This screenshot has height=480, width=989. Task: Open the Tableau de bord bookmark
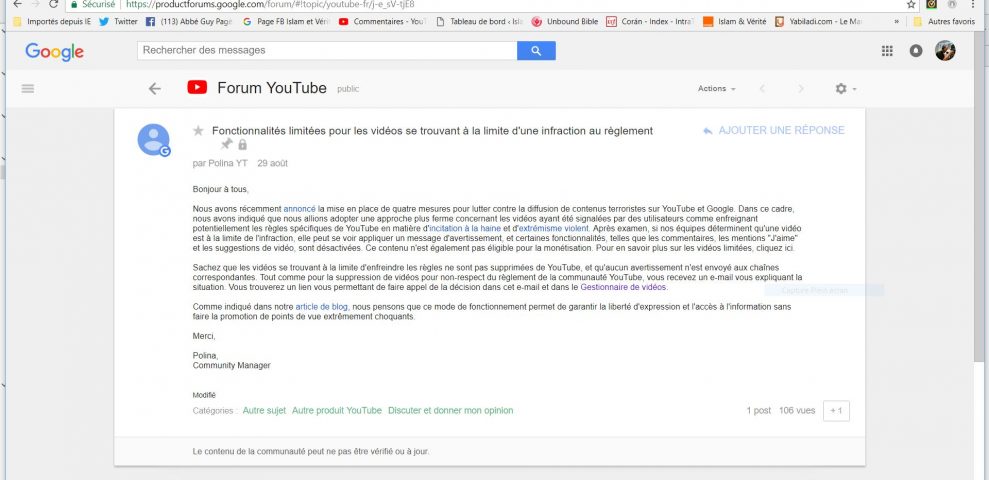coord(479,21)
